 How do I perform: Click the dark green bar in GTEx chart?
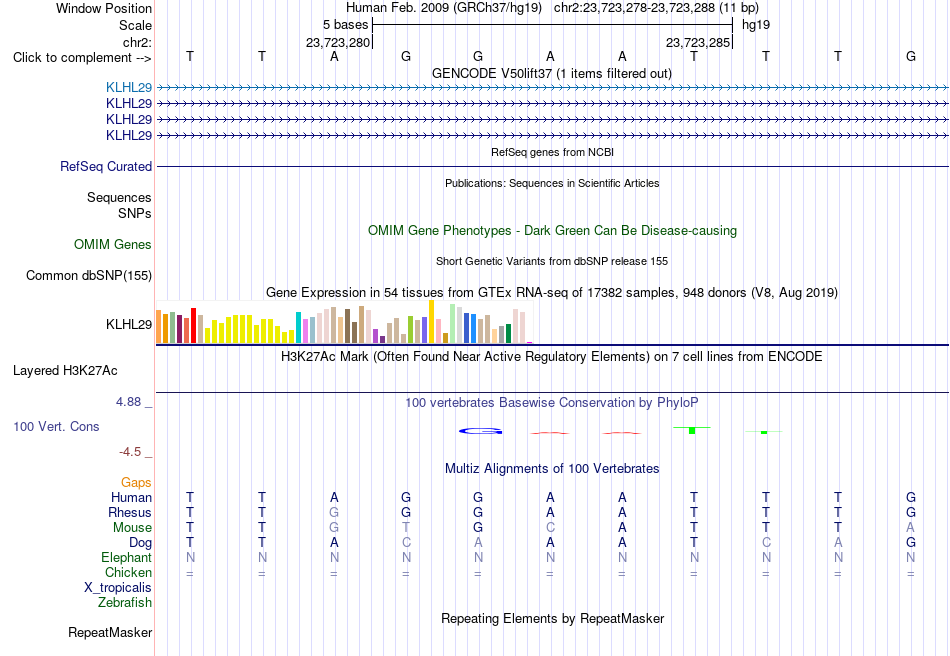click(x=508, y=334)
